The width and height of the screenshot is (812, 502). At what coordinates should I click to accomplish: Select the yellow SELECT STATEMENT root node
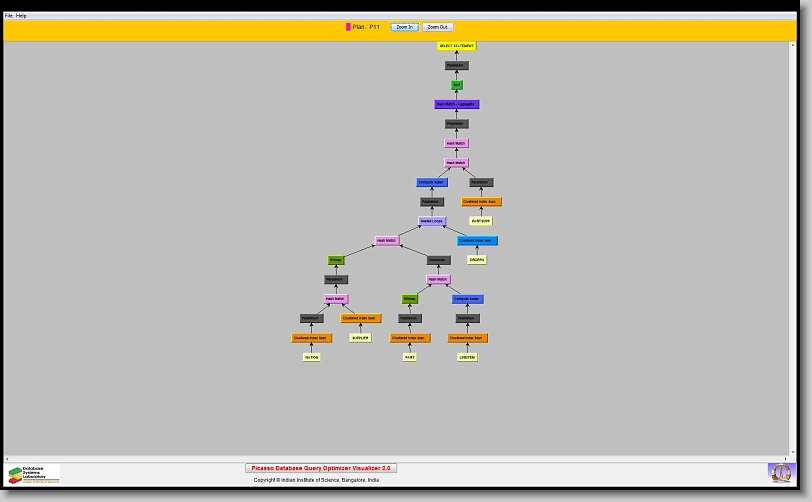point(457,46)
